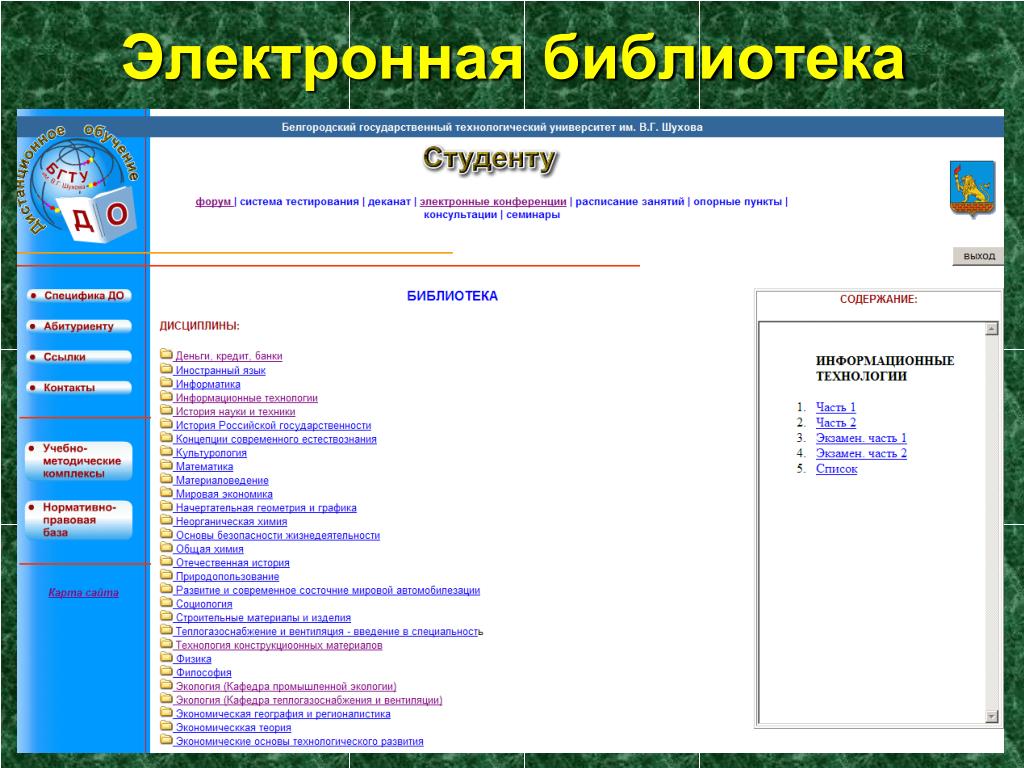Click folder icon beside Деньги, кредит, банки
This screenshot has height=768, width=1024.
(x=167, y=355)
